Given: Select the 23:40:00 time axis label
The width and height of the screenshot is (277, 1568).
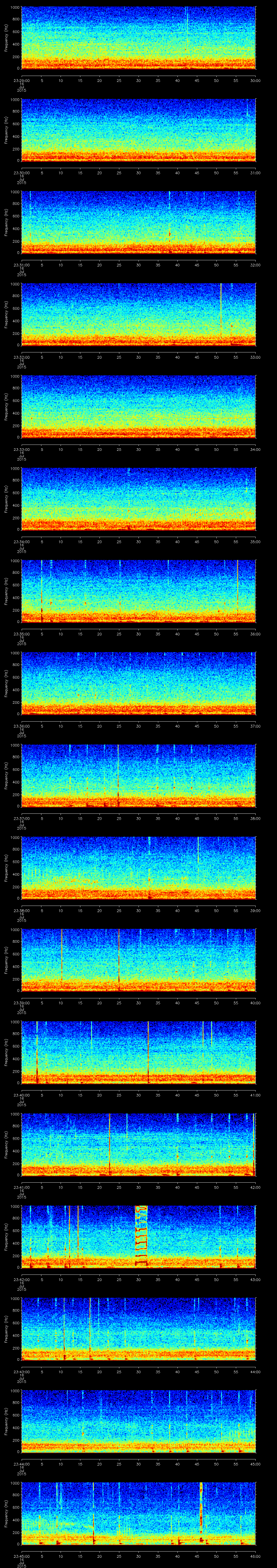Looking at the screenshot, I should pyautogui.click(x=21, y=1095).
